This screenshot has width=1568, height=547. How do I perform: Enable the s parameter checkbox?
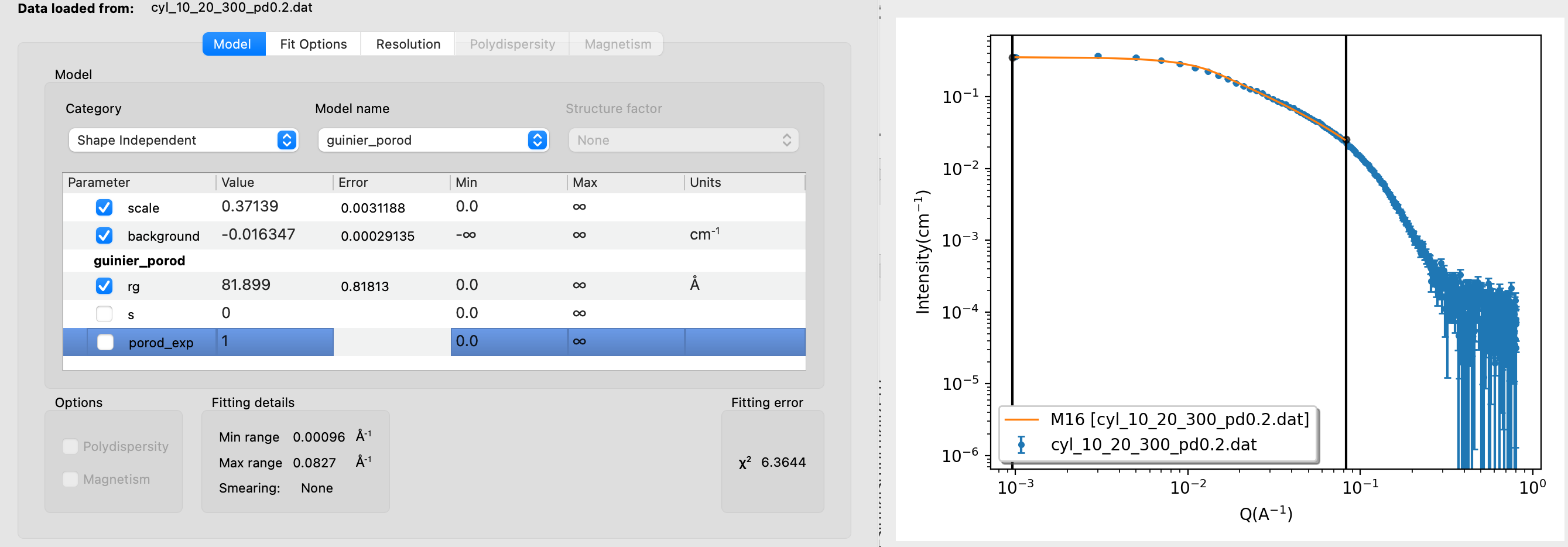[104, 314]
